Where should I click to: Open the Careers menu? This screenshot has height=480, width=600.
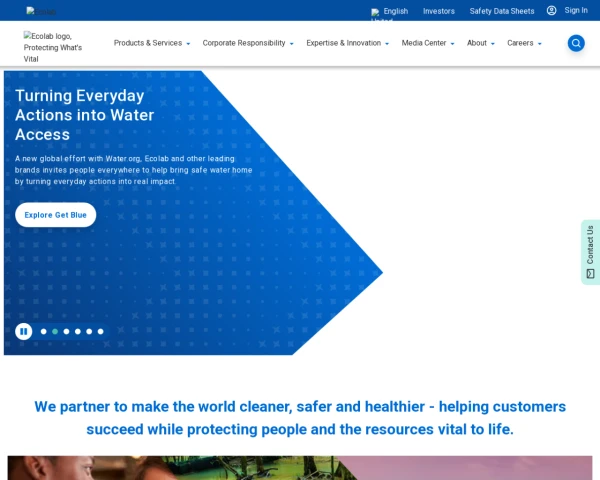click(x=520, y=43)
